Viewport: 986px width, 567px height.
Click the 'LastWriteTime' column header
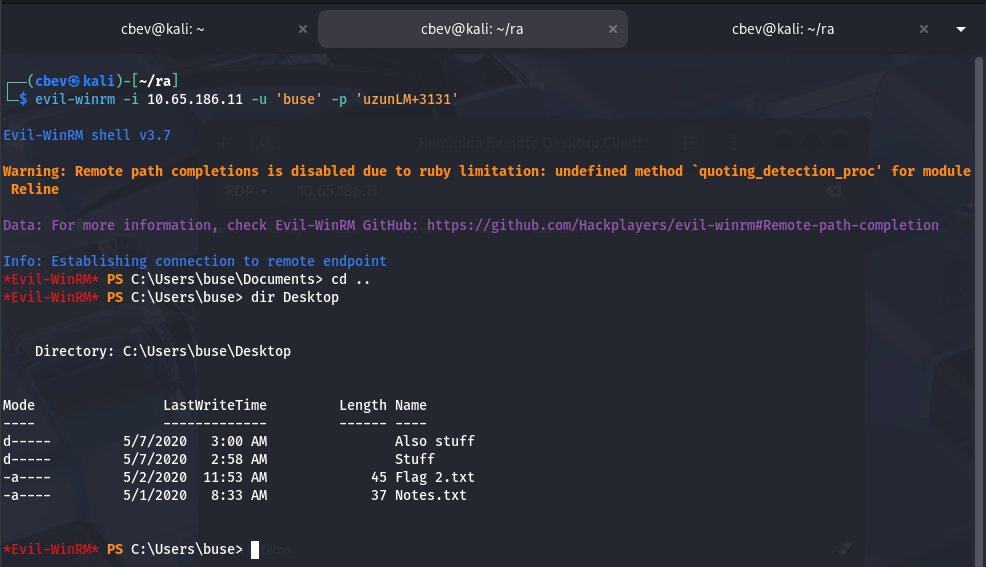pyautogui.click(x=215, y=405)
